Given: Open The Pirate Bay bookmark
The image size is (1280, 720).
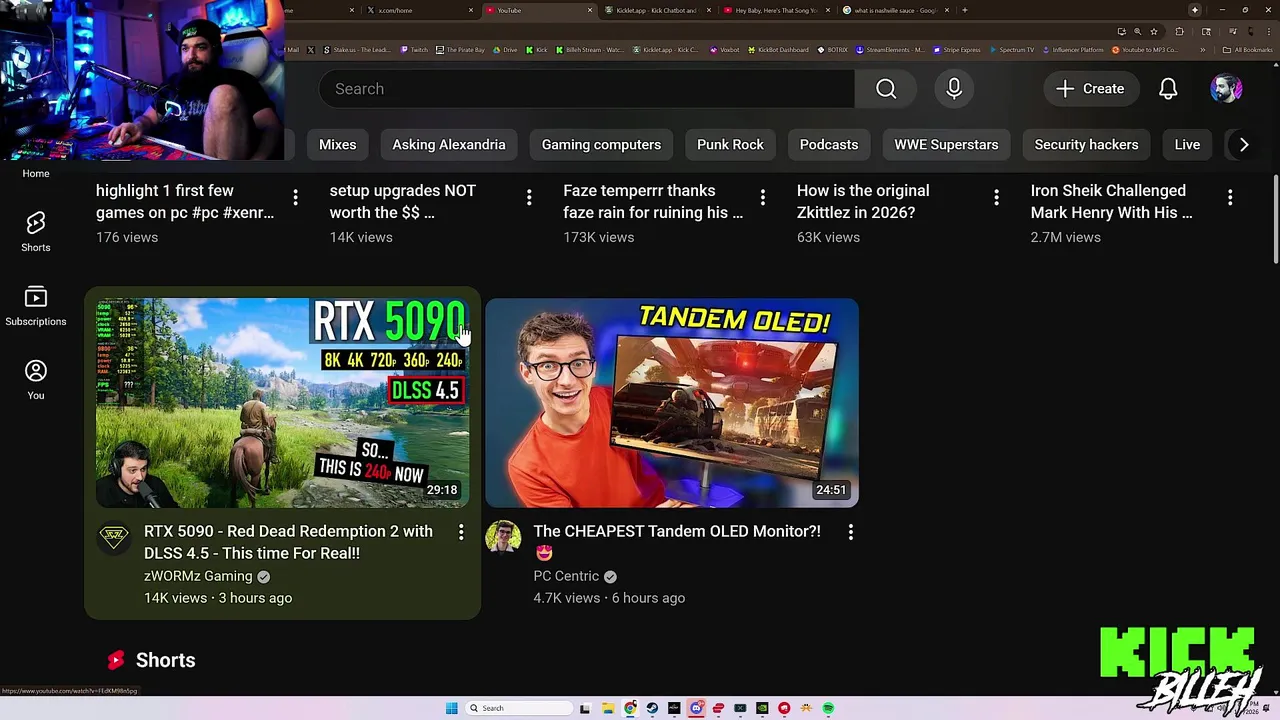Looking at the screenshot, I should pos(460,49).
